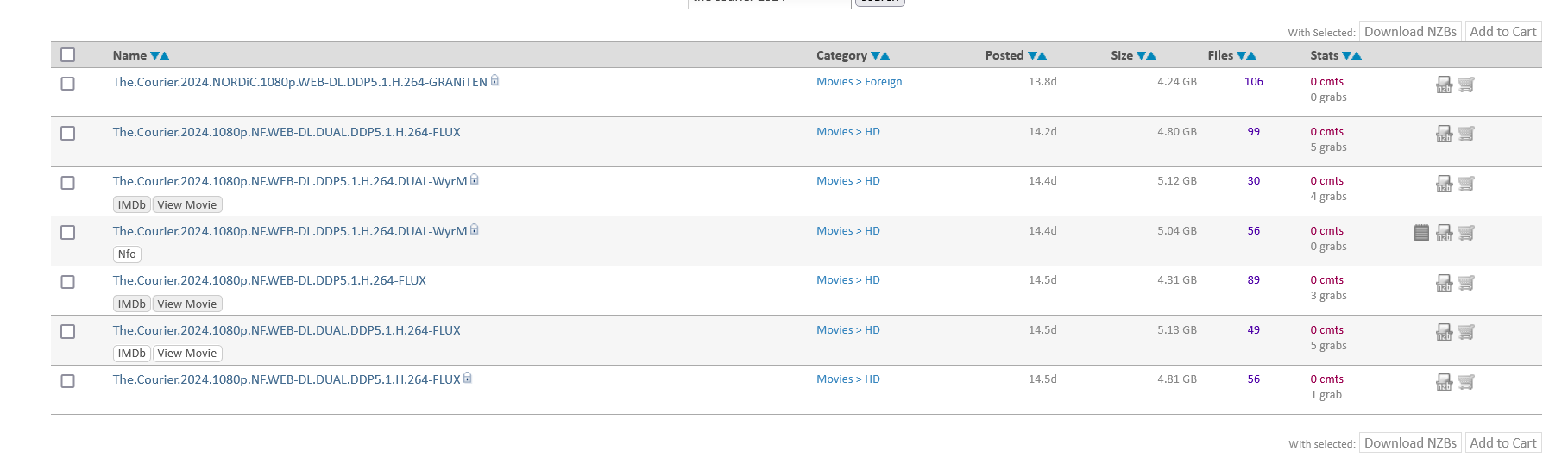Open IMDb button under the 5.12 GB WyrM release
The height and width of the screenshot is (464, 1568).
pyautogui.click(x=132, y=205)
